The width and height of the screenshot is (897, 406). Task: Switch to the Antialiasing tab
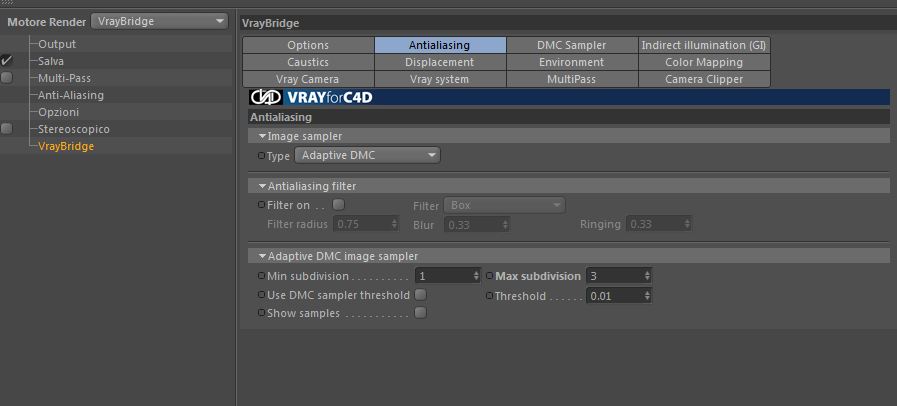pyautogui.click(x=440, y=45)
